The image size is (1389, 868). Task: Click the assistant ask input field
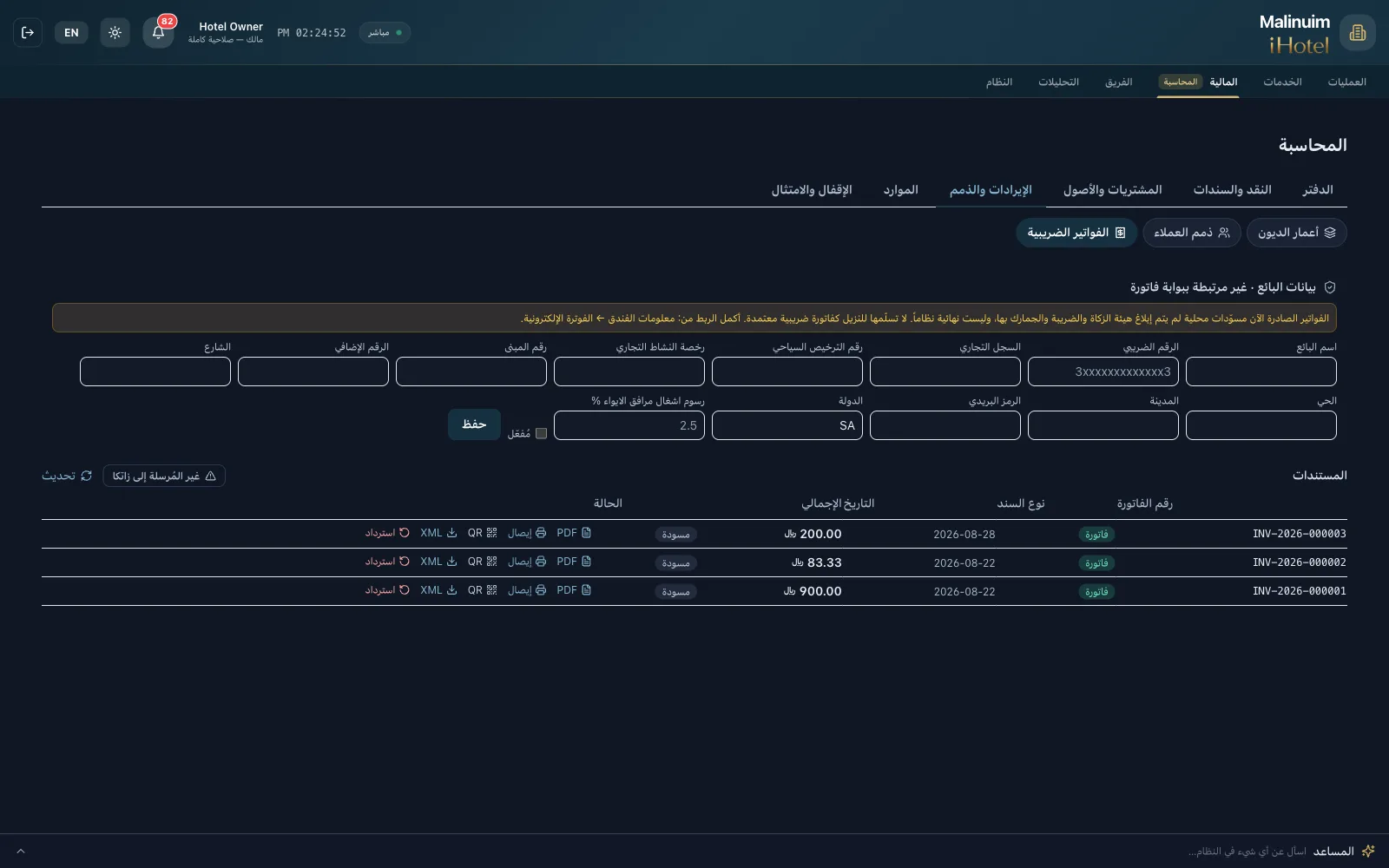pyautogui.click(x=1247, y=852)
